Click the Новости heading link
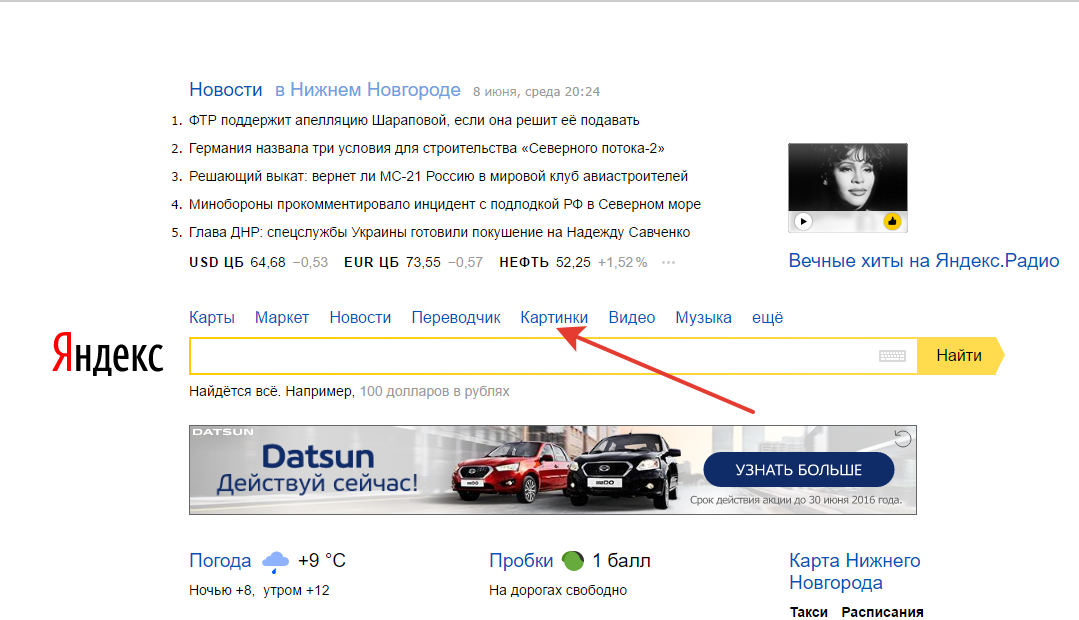This screenshot has width=1079, height=620. point(226,89)
